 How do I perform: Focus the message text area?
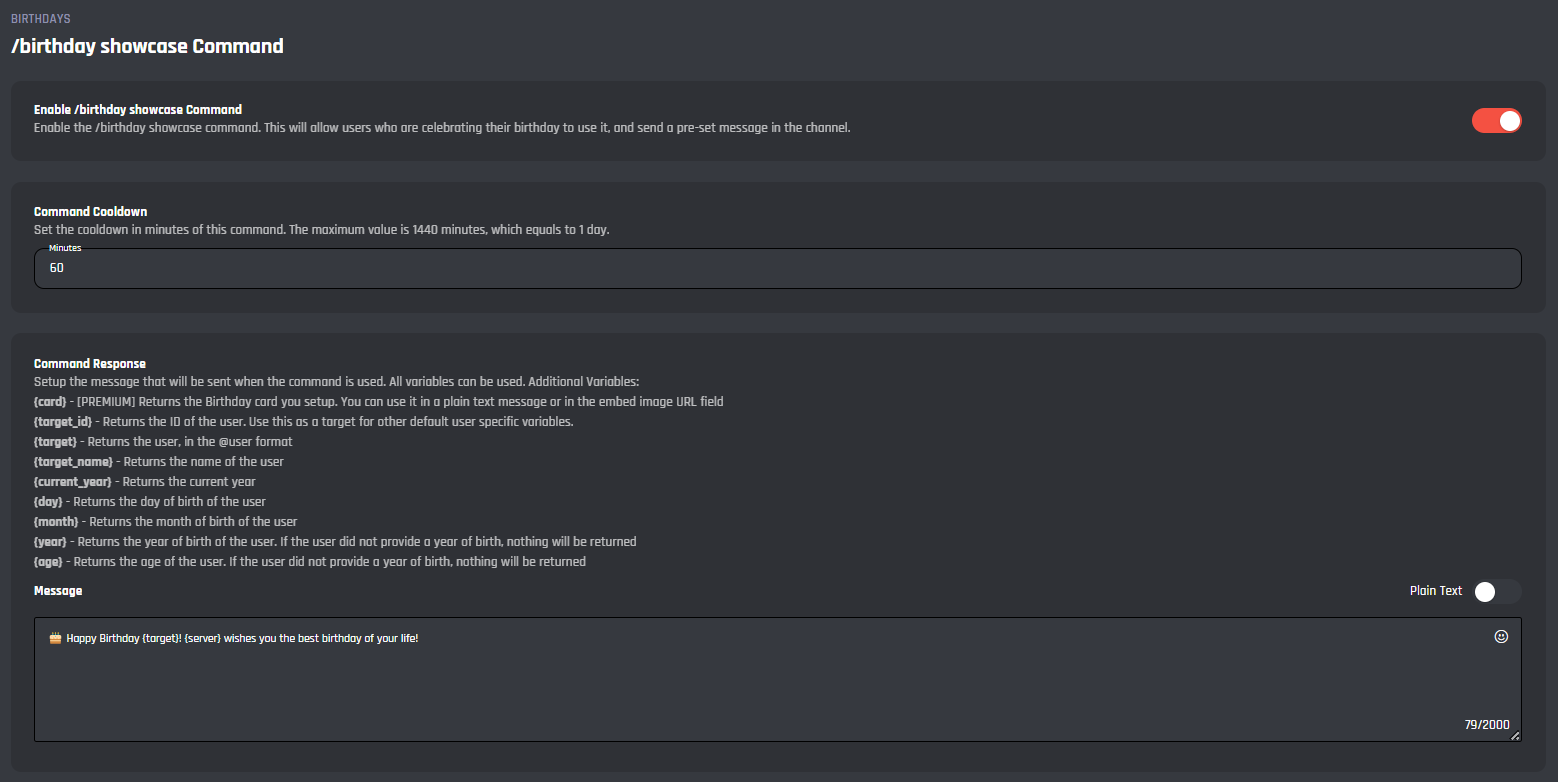tap(777, 690)
